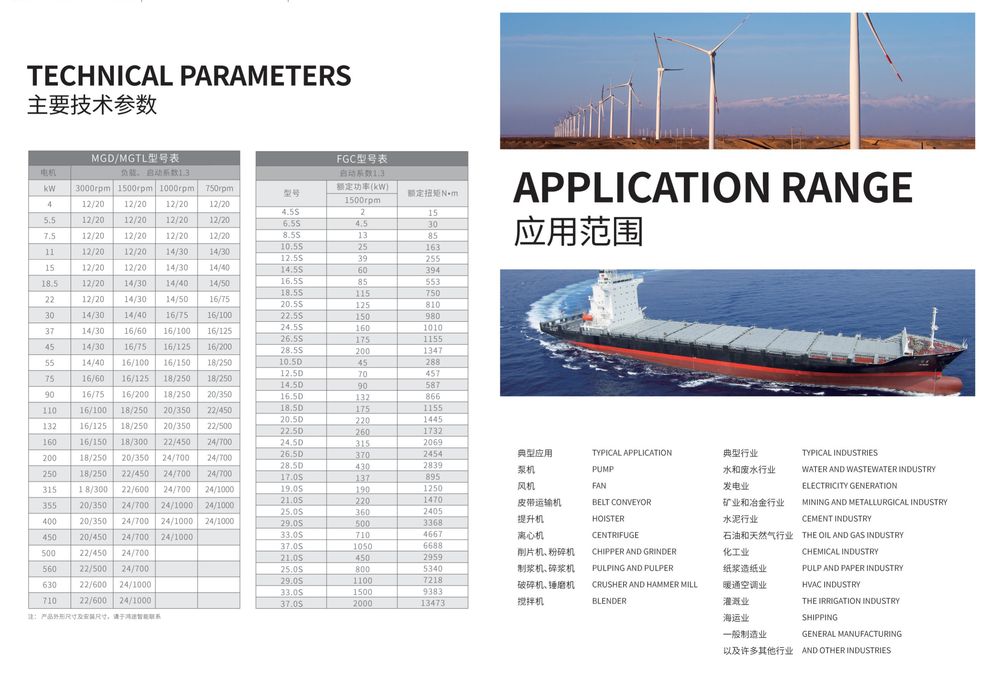This screenshot has height=684, width=1000.
Task: Click the 13473 torque value cell
Action: click(432, 603)
